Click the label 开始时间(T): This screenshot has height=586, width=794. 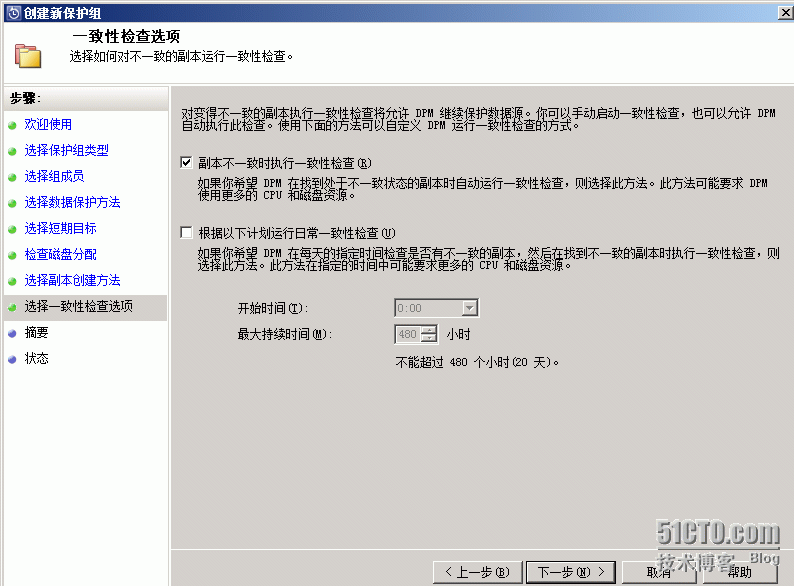tap(273, 308)
